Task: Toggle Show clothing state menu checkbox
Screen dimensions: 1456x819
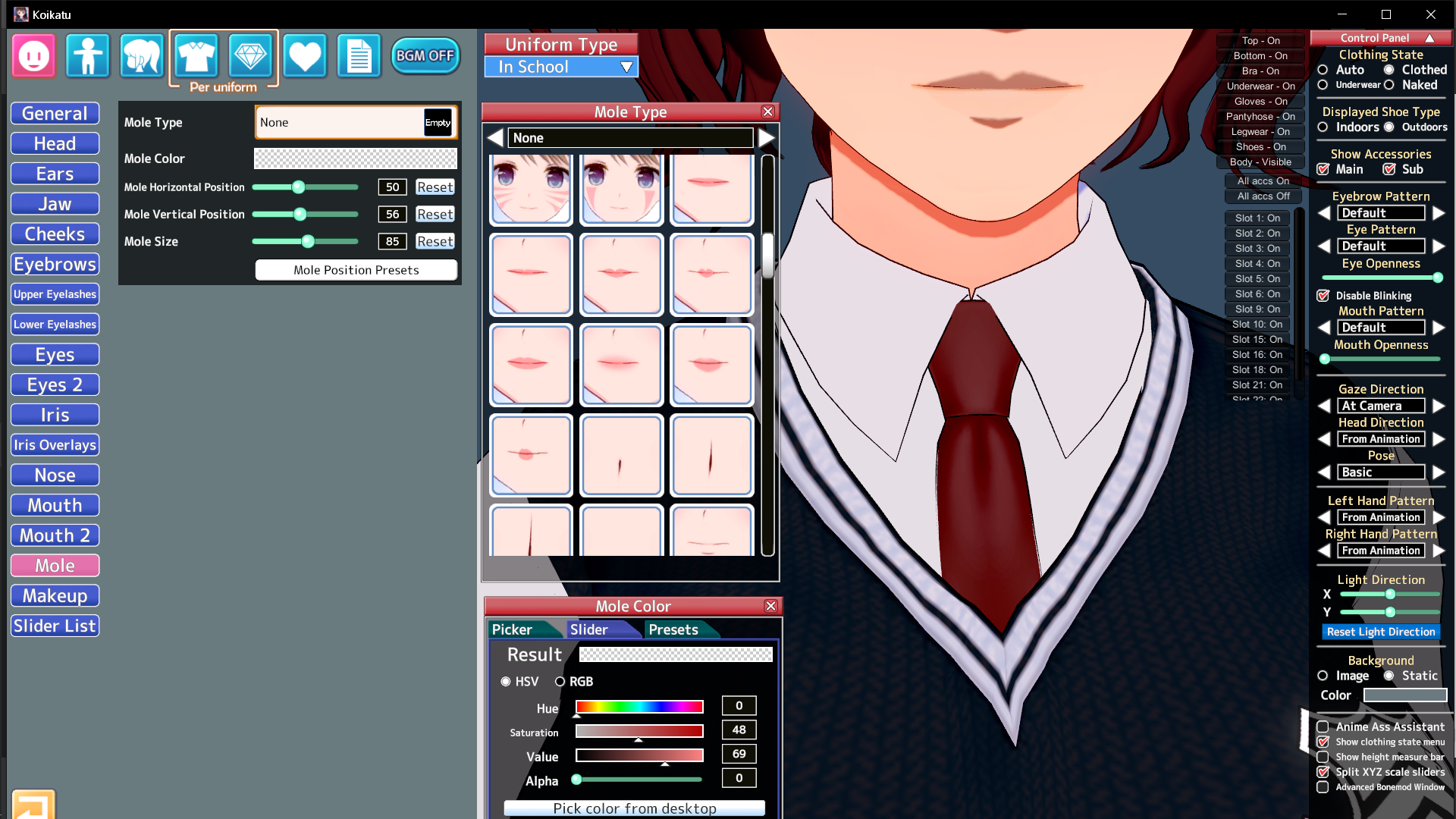Action: point(1323,742)
